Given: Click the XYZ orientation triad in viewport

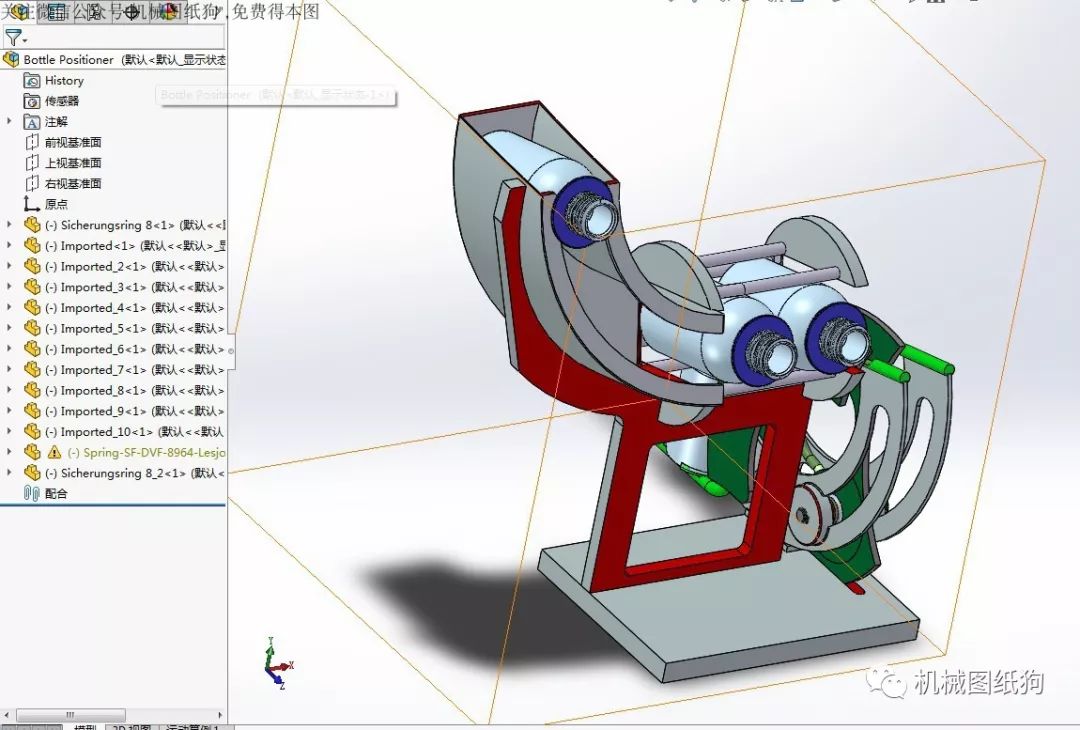Looking at the screenshot, I should pyautogui.click(x=278, y=664).
